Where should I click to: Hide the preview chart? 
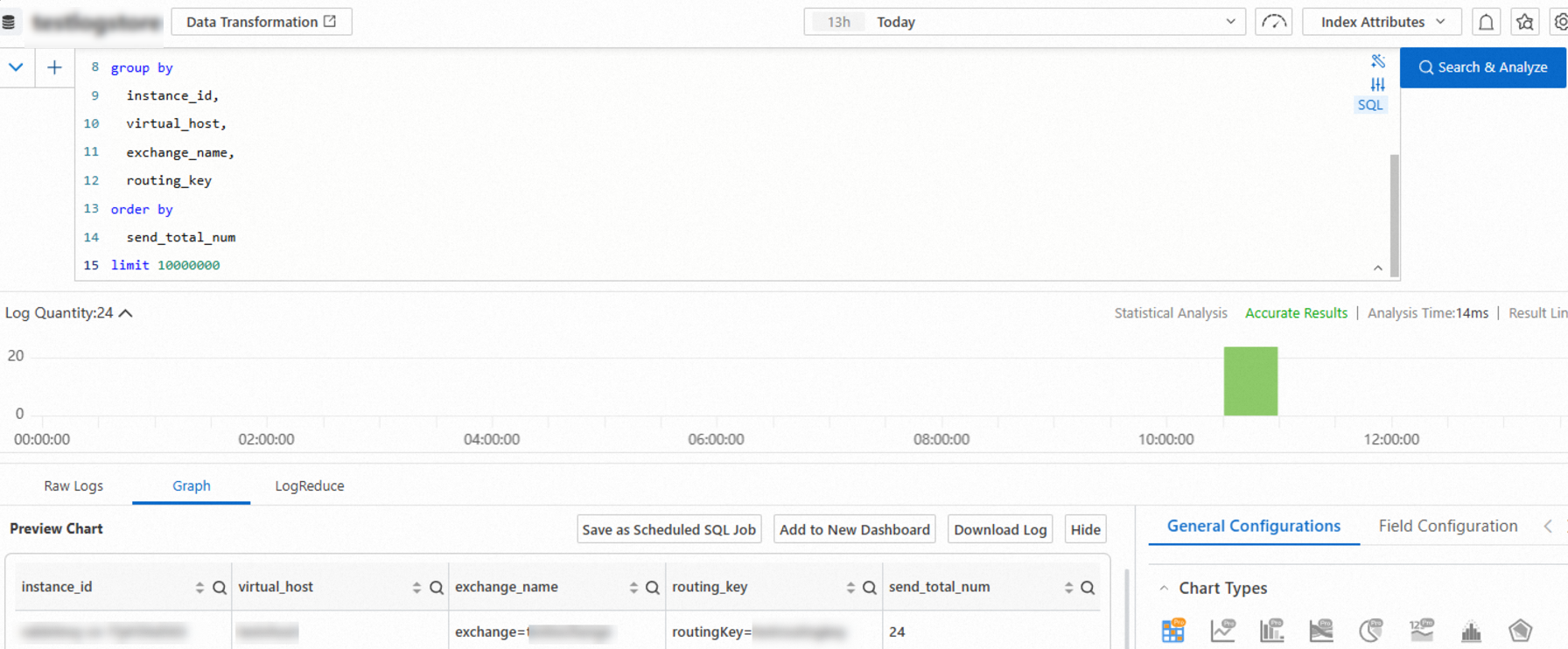pyautogui.click(x=1086, y=529)
